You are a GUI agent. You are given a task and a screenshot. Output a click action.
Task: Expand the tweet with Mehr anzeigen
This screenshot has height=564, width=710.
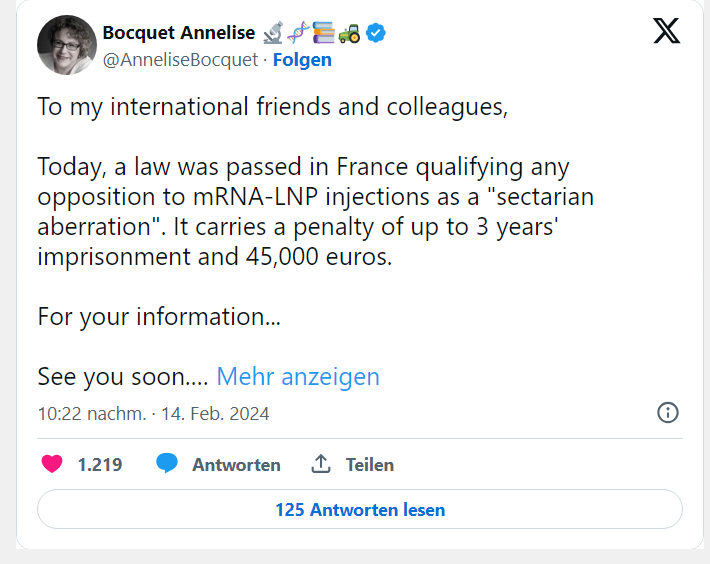point(298,377)
